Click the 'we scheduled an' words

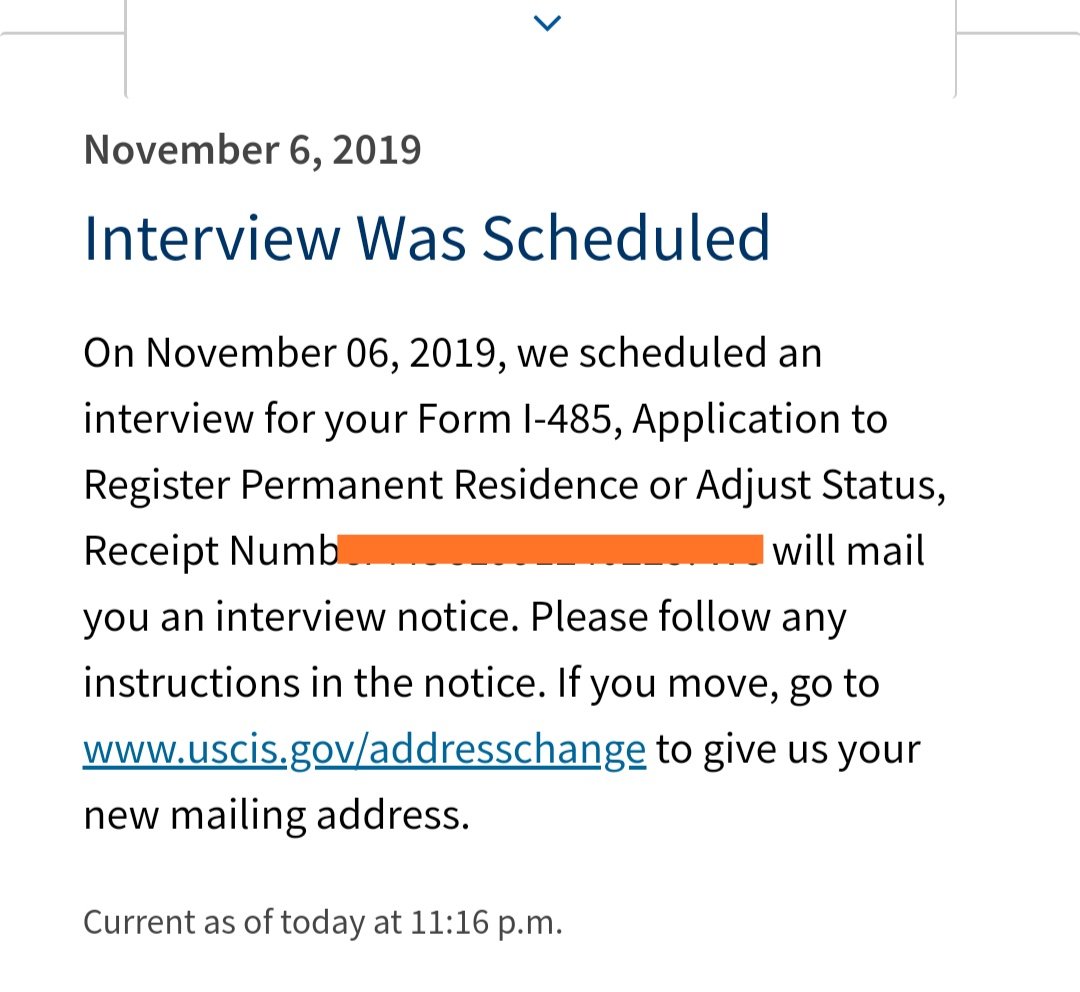669,353
